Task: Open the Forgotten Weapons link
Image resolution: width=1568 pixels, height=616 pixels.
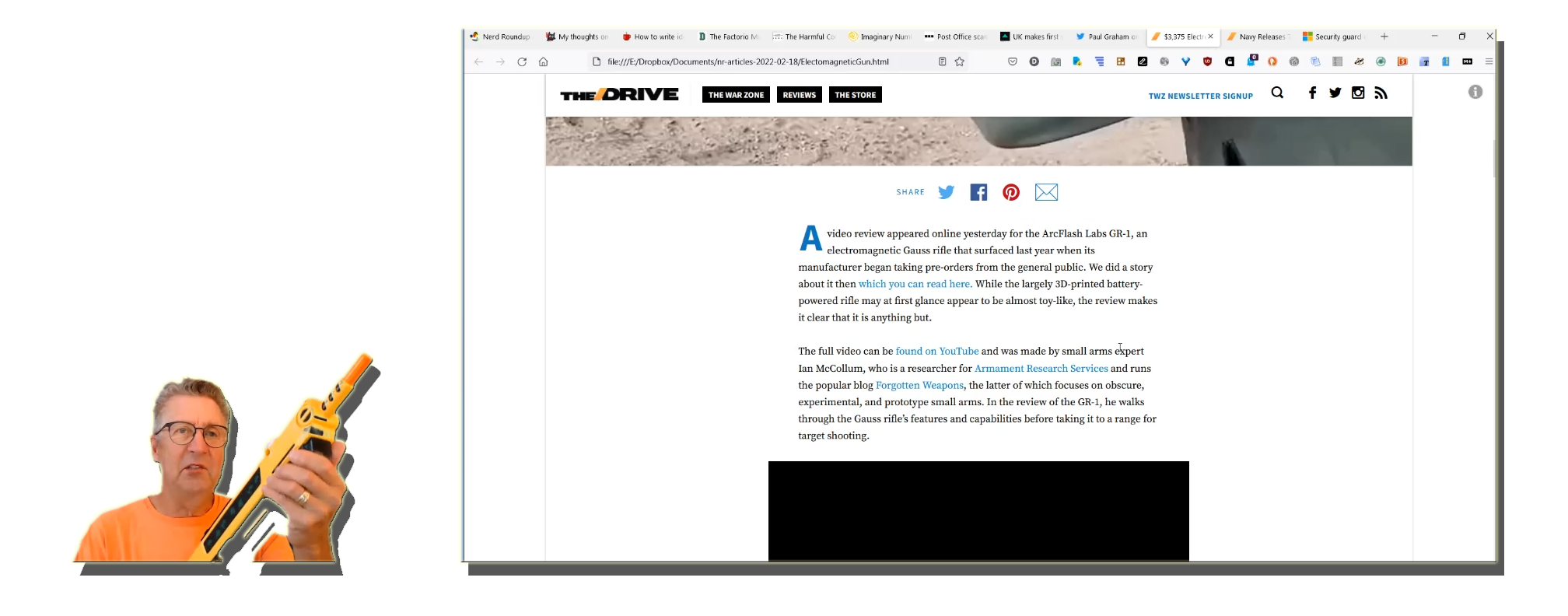Action: [x=920, y=385]
